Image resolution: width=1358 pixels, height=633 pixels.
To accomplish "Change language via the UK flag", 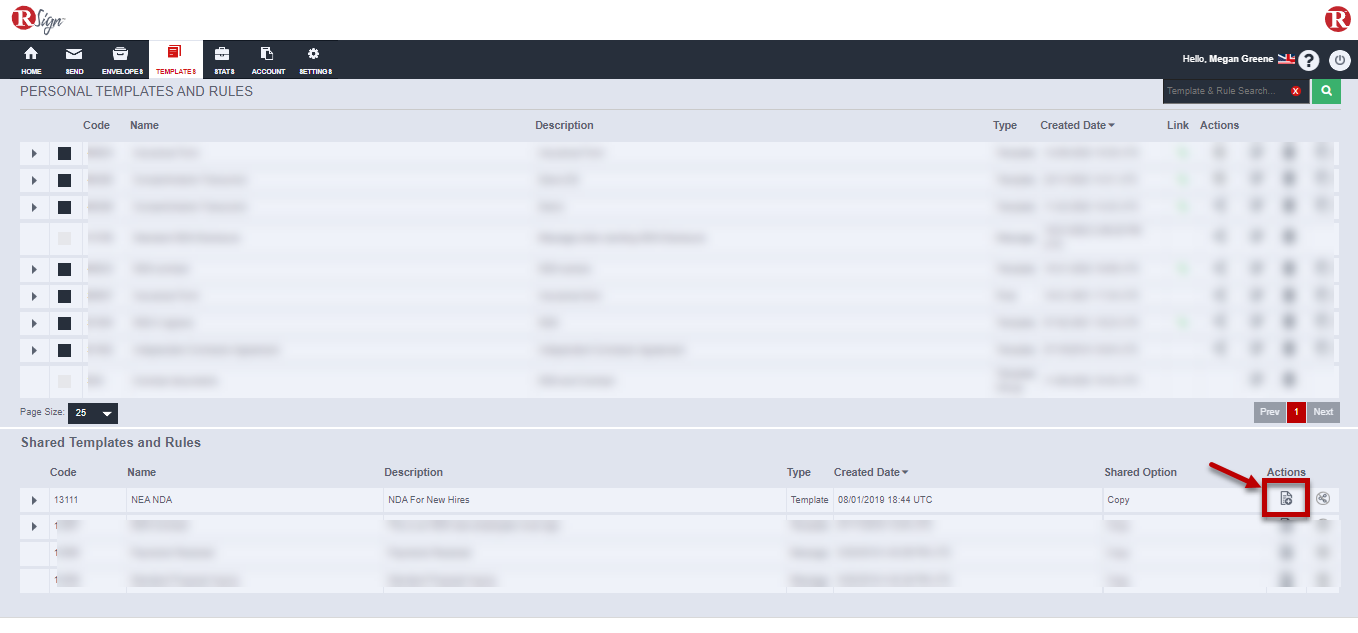I will pos(1286,59).
